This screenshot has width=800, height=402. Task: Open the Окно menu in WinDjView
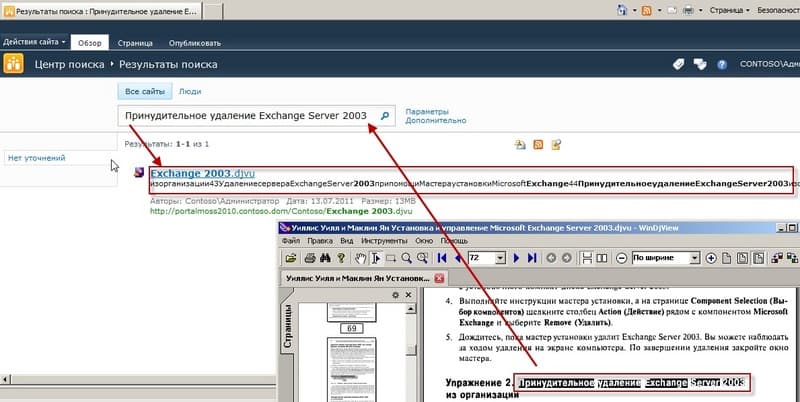tap(424, 241)
